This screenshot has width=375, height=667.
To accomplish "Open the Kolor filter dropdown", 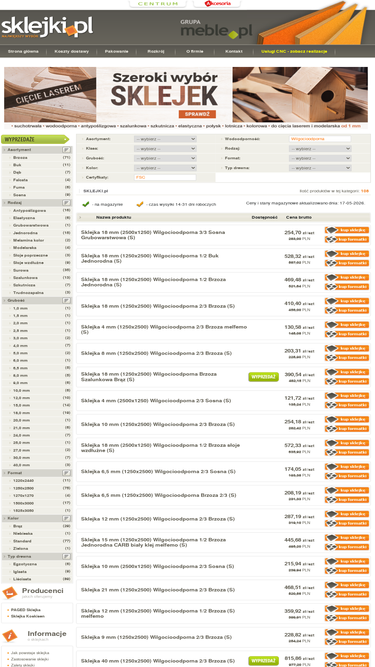I will click(165, 168).
